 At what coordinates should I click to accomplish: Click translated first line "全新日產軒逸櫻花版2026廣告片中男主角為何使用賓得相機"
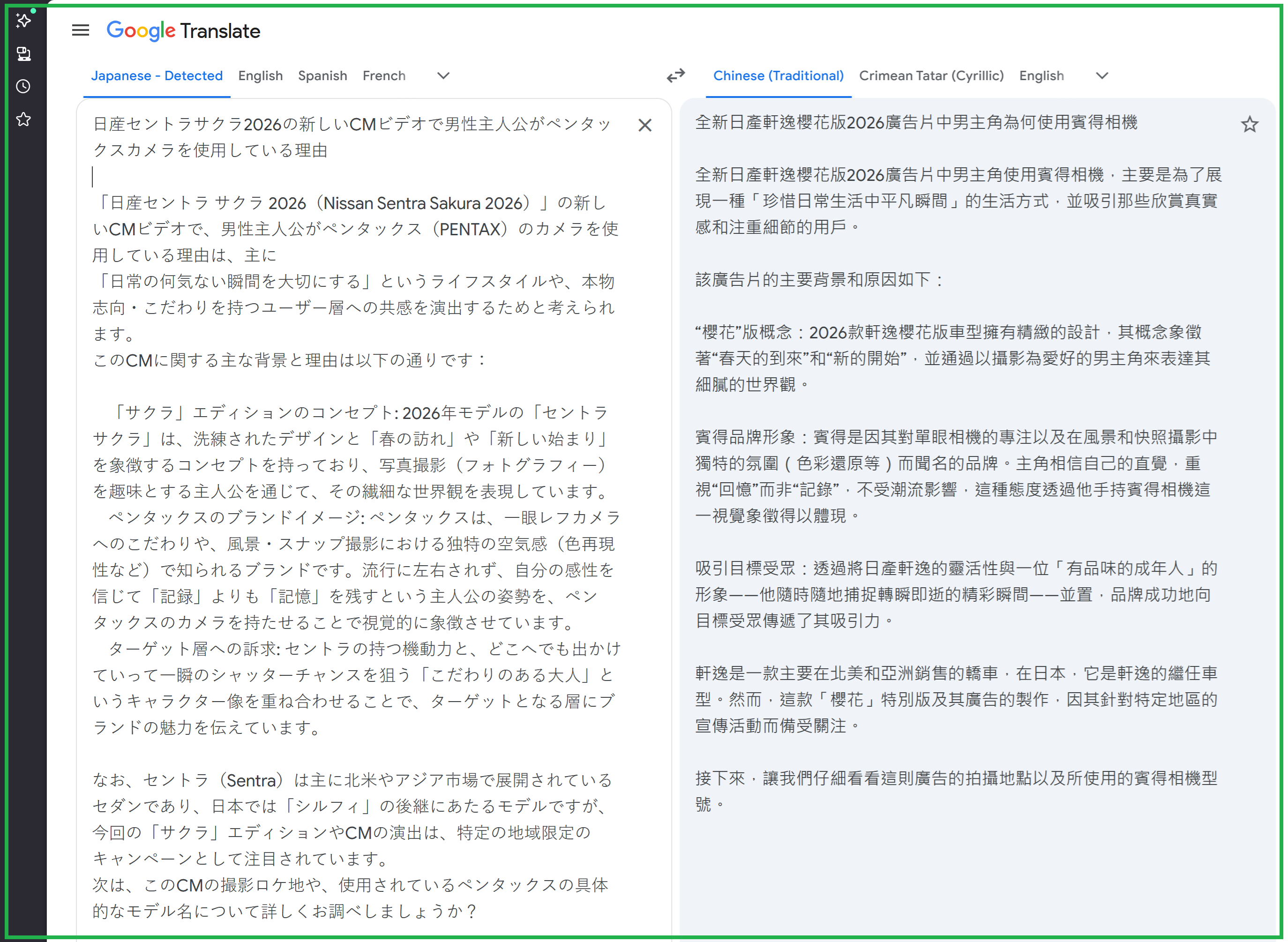916,122
